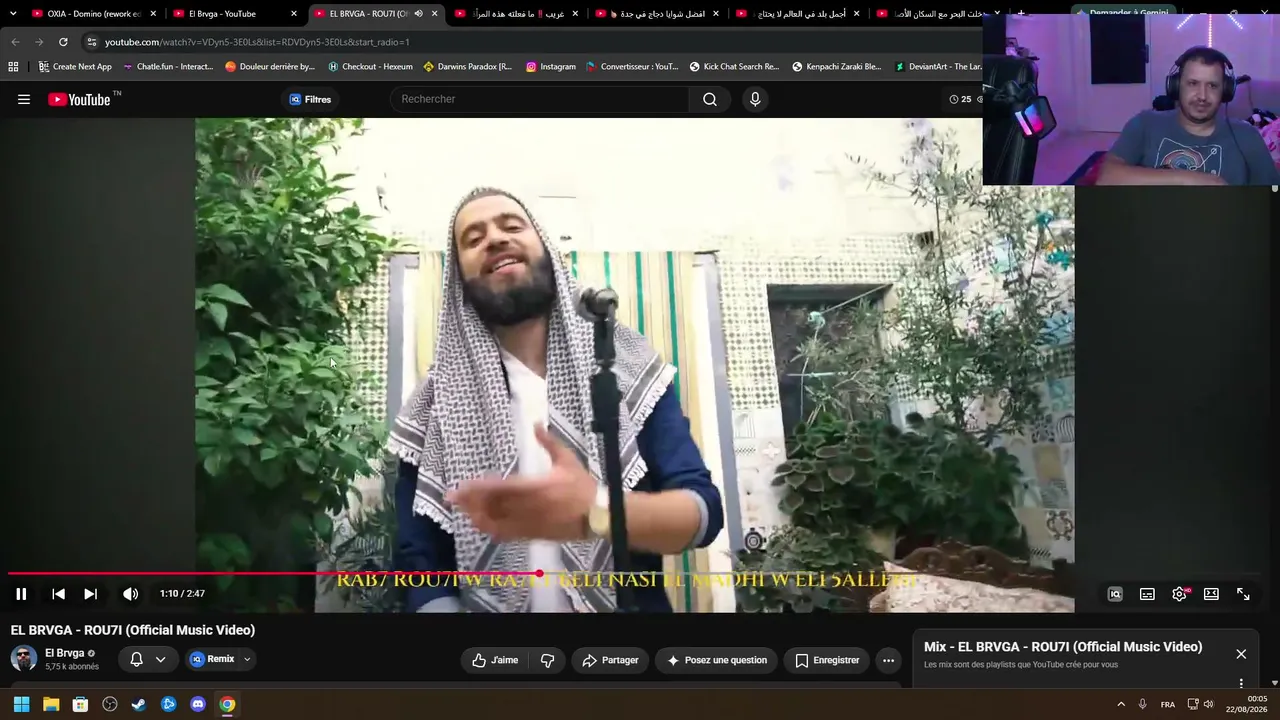Open the Chrome apps grid shortcut
1280x720 pixels.
13,67
